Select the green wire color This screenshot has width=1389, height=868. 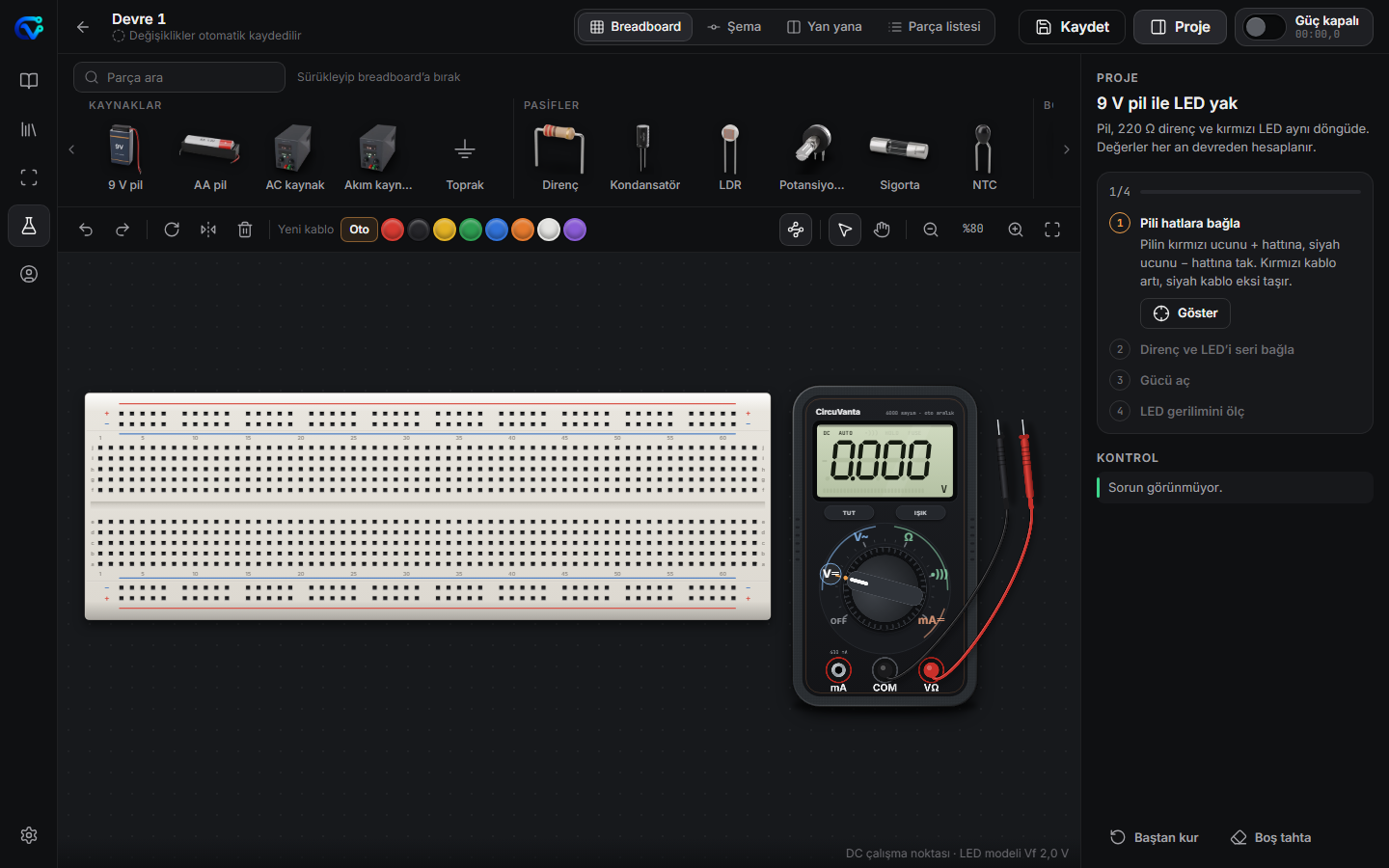(x=471, y=230)
